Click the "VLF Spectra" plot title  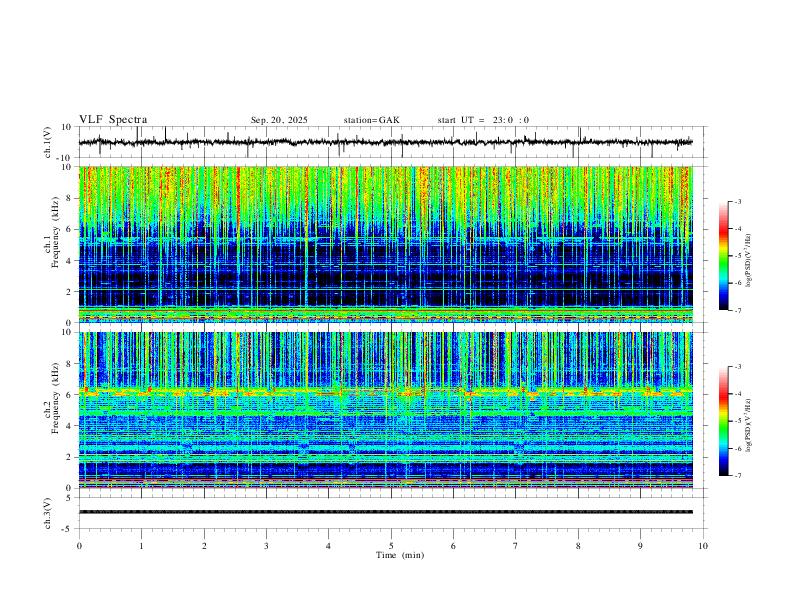113,120
